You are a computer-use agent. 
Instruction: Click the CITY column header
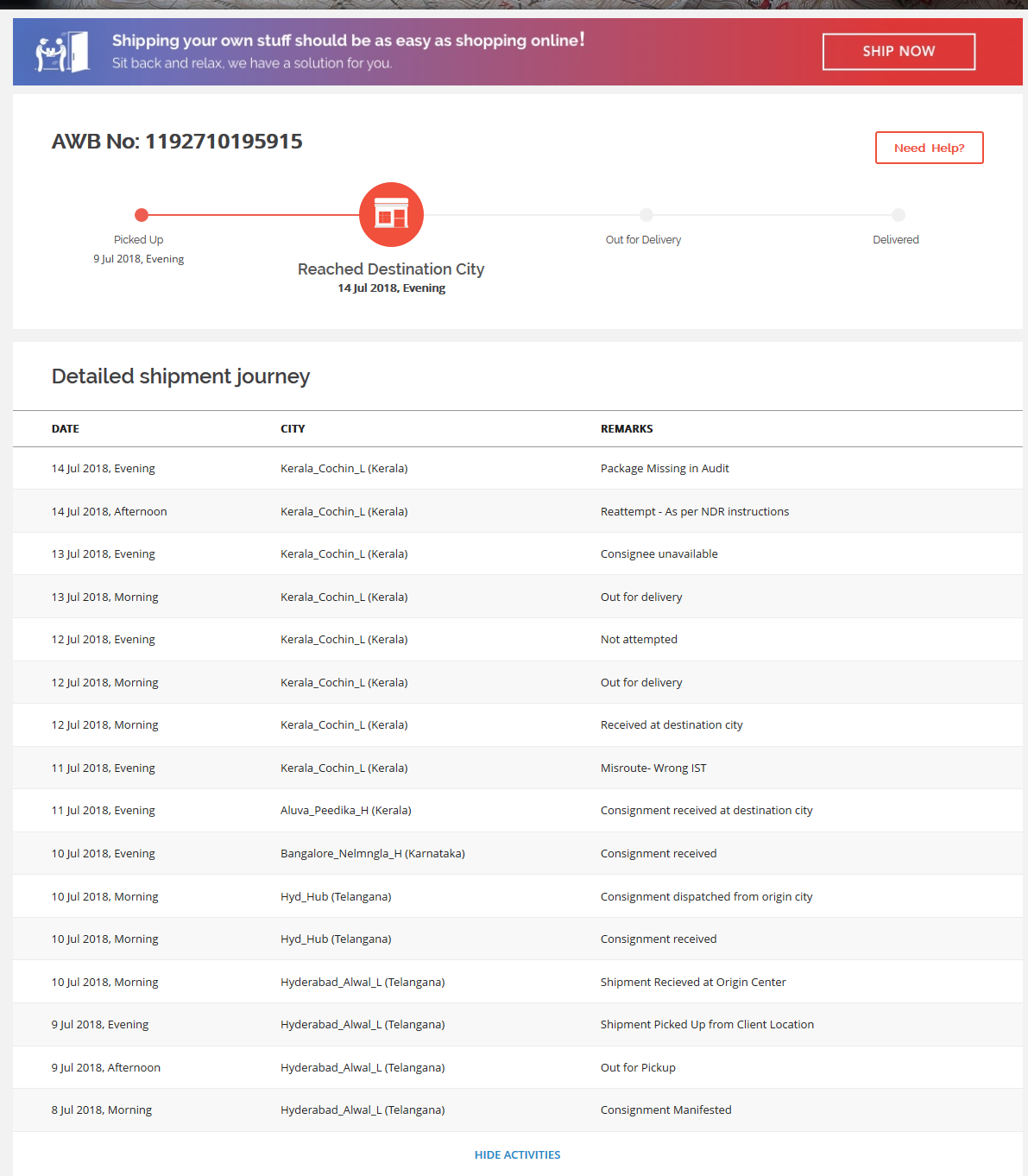pos(293,429)
